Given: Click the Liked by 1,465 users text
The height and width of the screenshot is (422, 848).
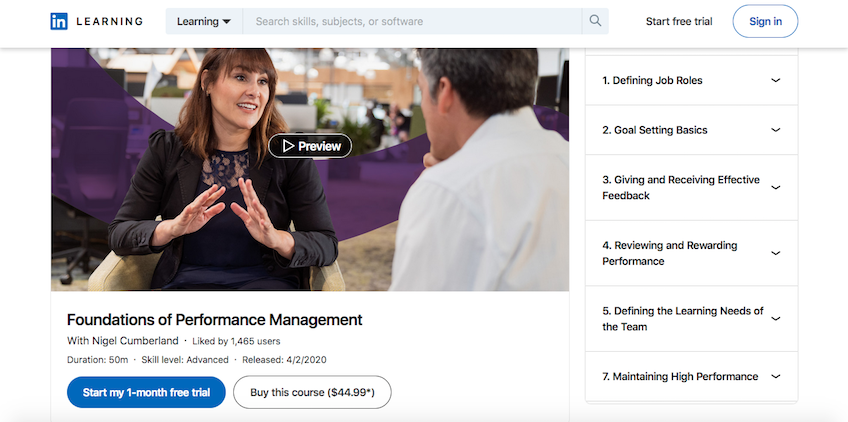Looking at the screenshot, I should point(236,341).
